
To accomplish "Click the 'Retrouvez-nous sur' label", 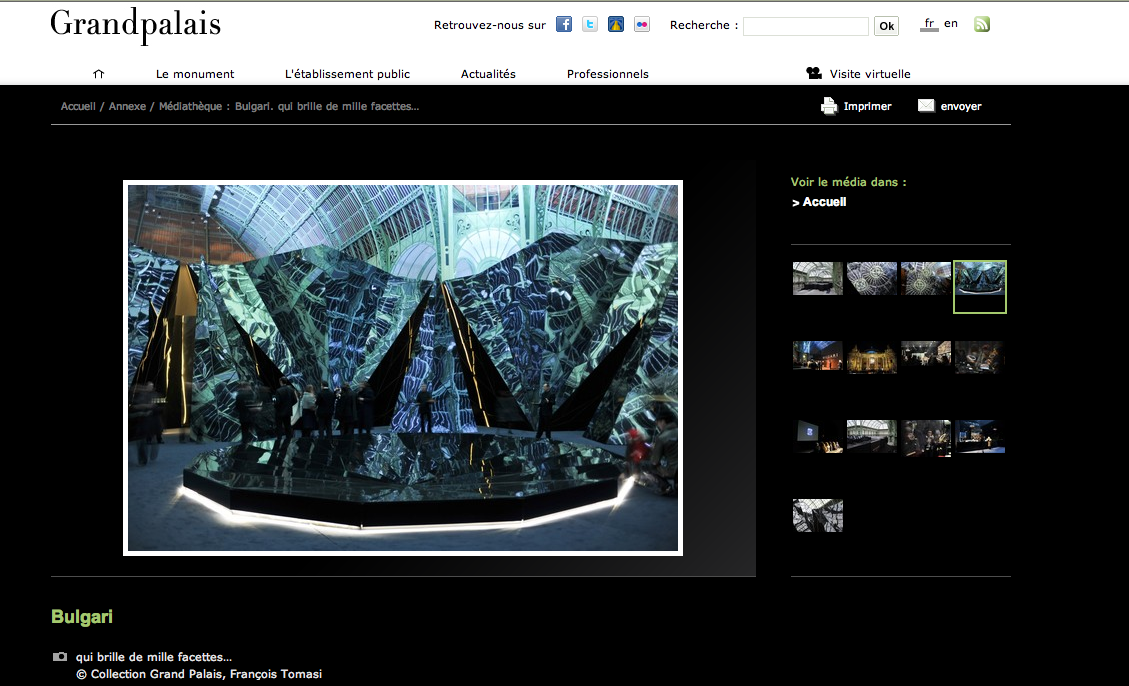I will point(490,25).
